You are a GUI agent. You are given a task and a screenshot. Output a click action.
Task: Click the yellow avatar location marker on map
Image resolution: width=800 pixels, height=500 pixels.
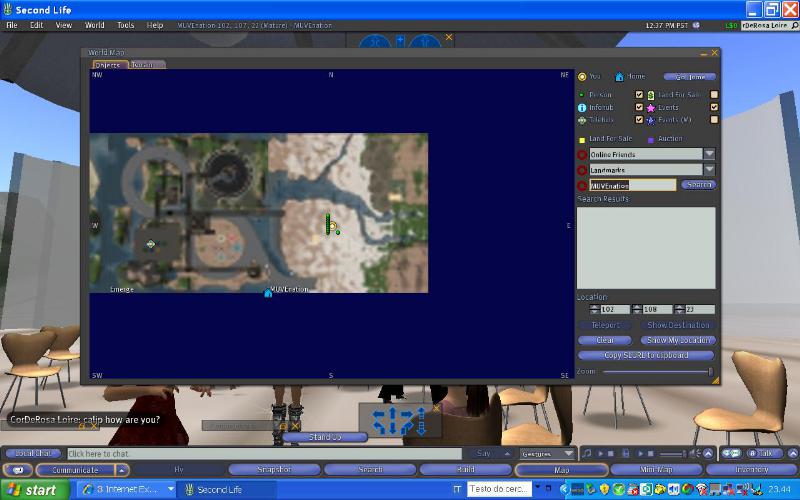[333, 226]
